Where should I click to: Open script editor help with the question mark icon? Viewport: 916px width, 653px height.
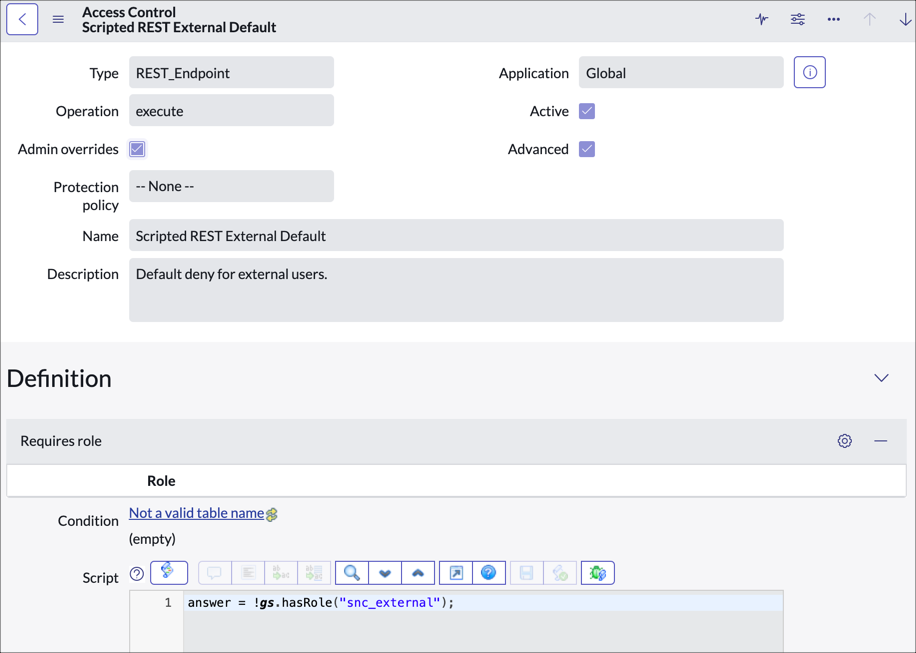[489, 572]
